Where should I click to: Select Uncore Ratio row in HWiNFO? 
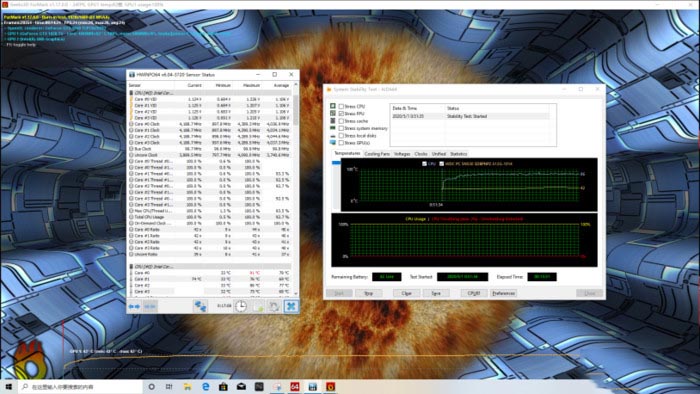(x=210, y=254)
